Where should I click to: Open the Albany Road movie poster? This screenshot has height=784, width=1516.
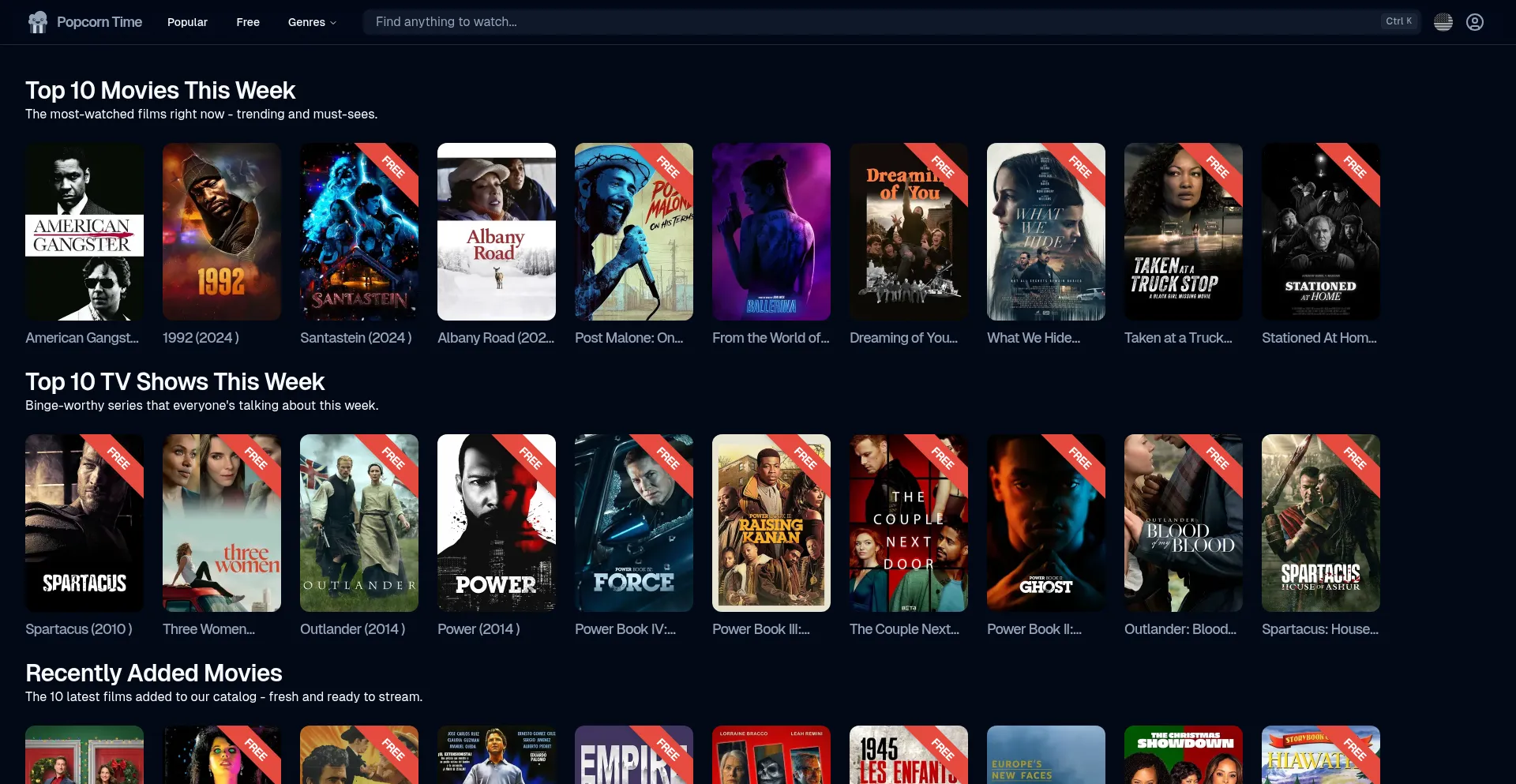coord(496,232)
